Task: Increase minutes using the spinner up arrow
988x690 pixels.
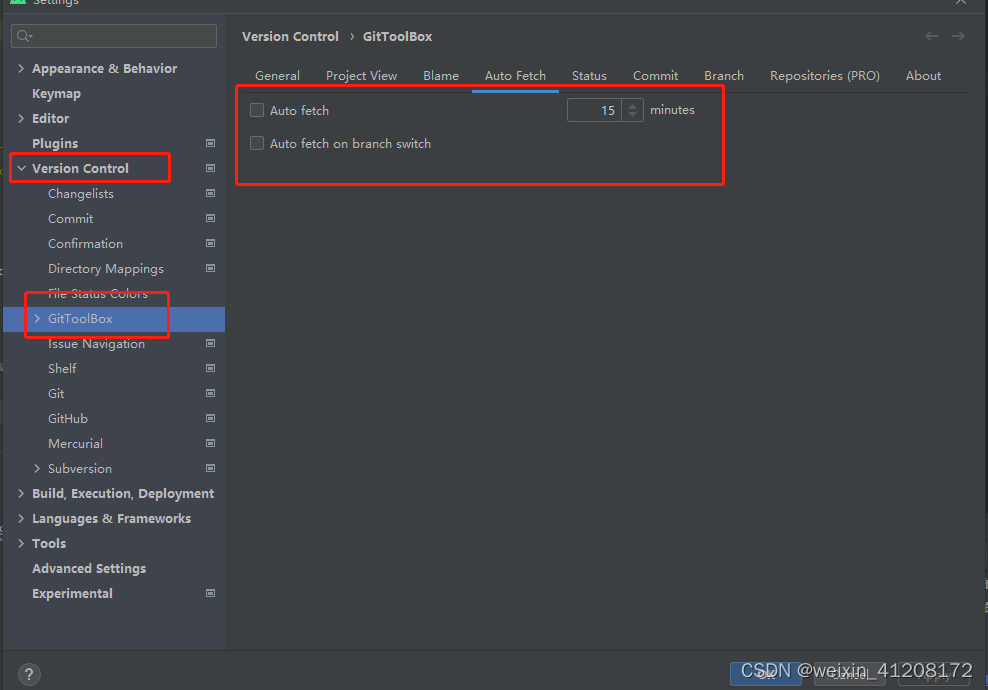Action: (632, 105)
